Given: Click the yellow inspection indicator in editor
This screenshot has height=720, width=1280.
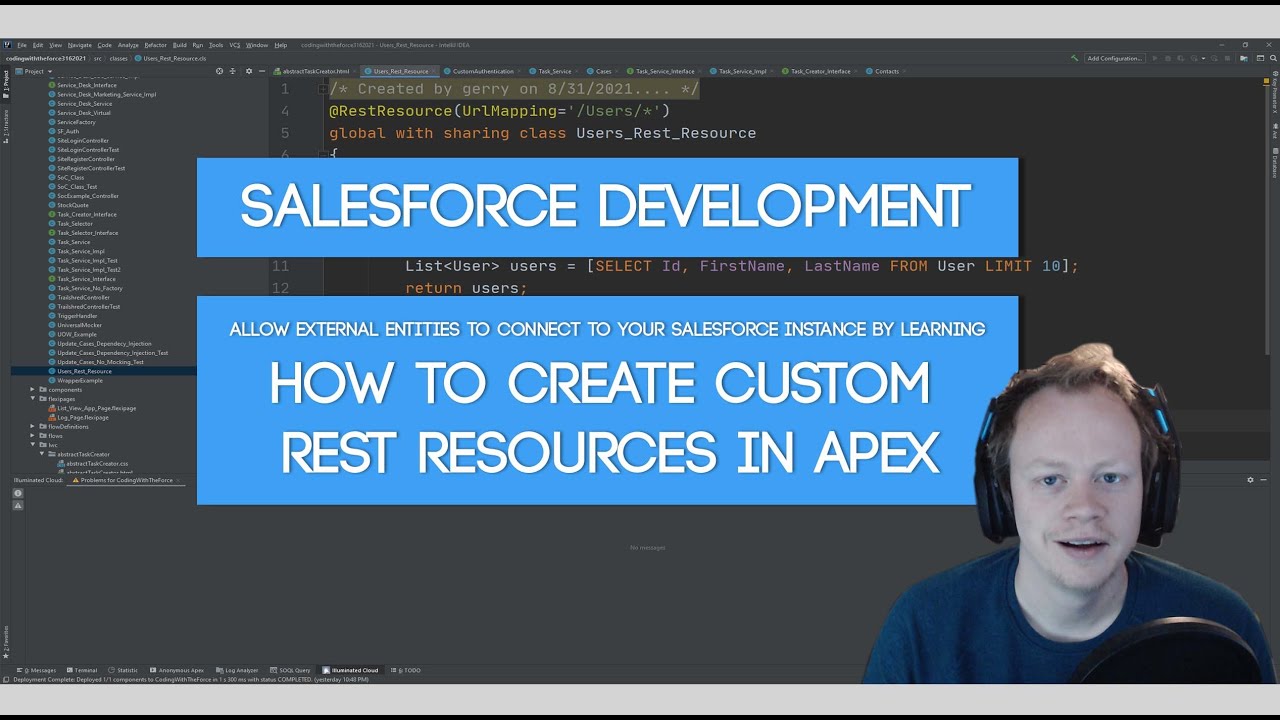Looking at the screenshot, I should pyautogui.click(x=1266, y=81).
